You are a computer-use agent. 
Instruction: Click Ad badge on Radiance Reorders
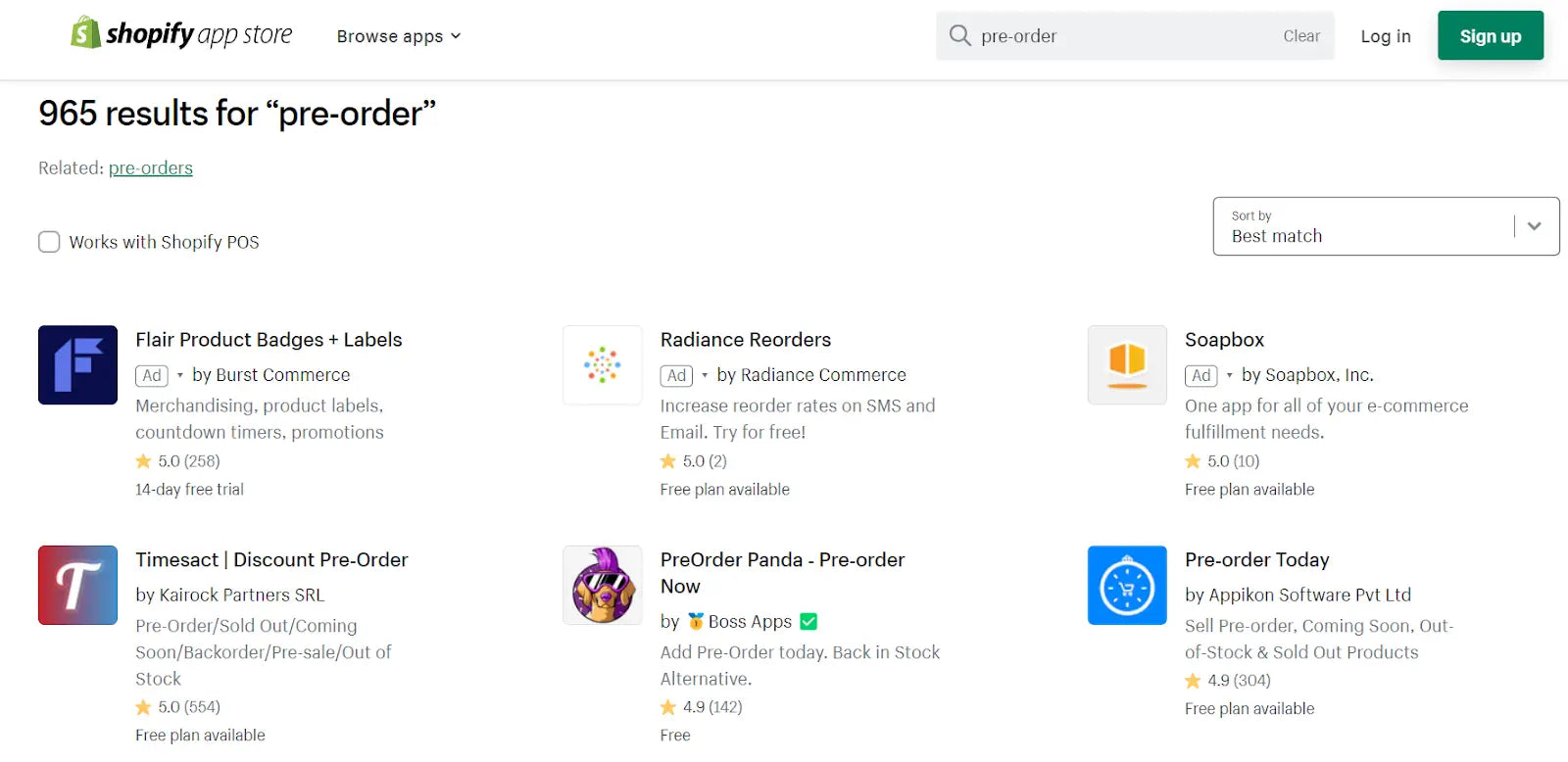coord(676,375)
